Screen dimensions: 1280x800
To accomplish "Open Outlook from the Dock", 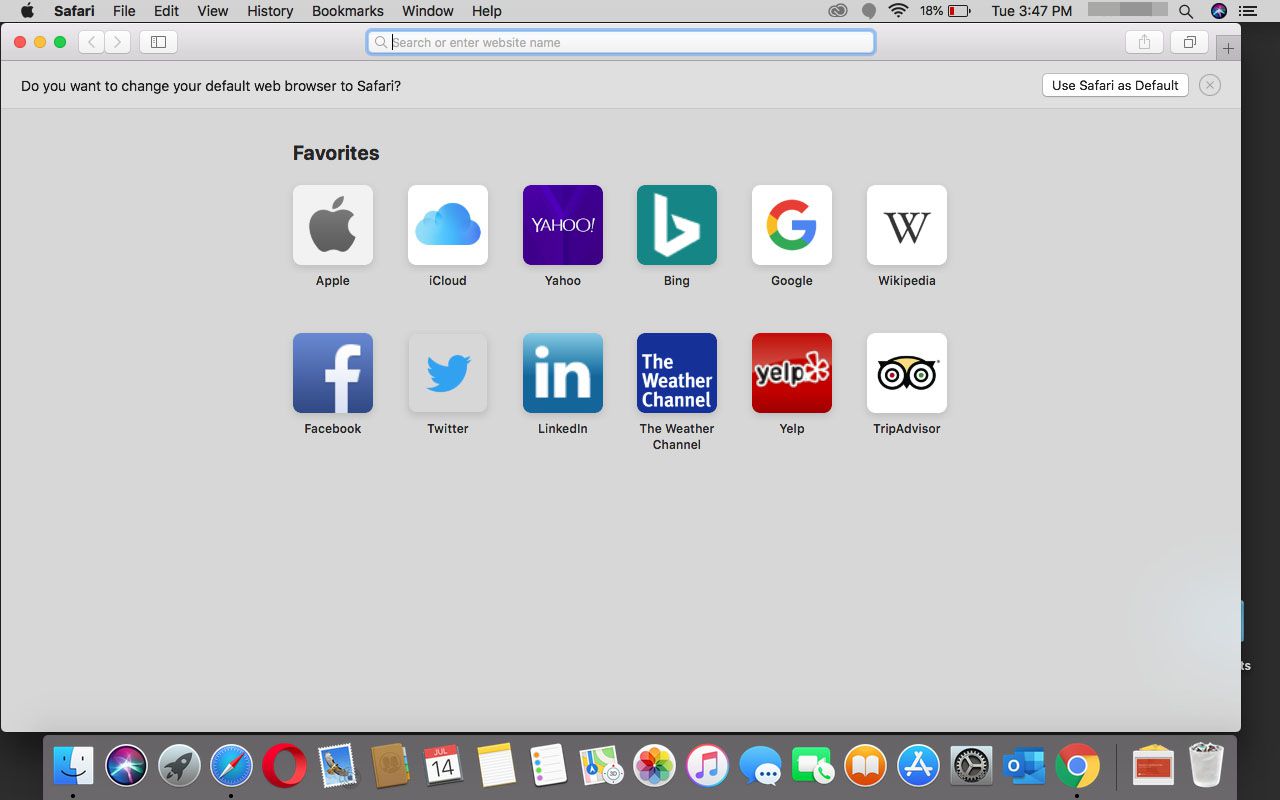I will point(1024,767).
